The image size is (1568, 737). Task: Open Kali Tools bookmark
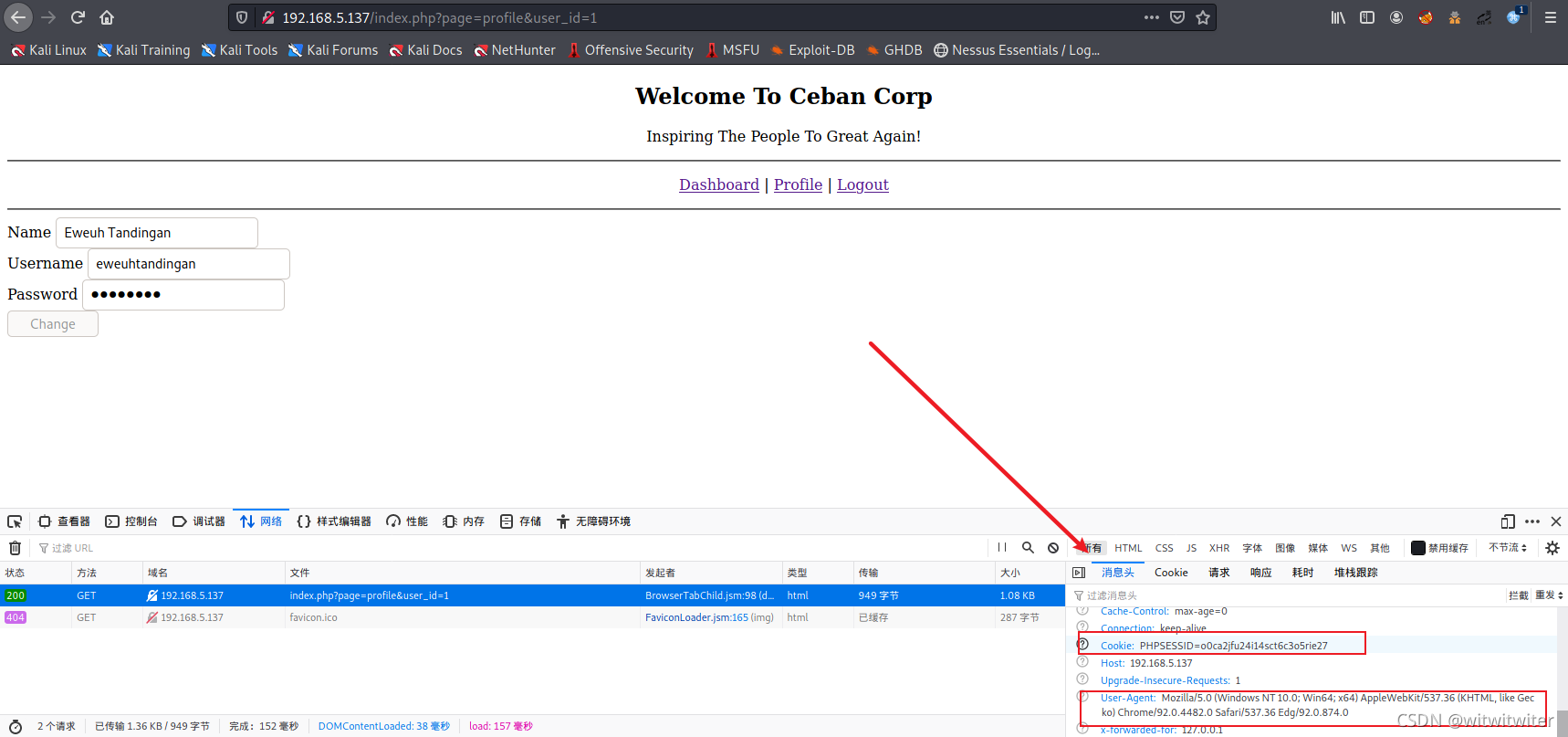coord(239,50)
